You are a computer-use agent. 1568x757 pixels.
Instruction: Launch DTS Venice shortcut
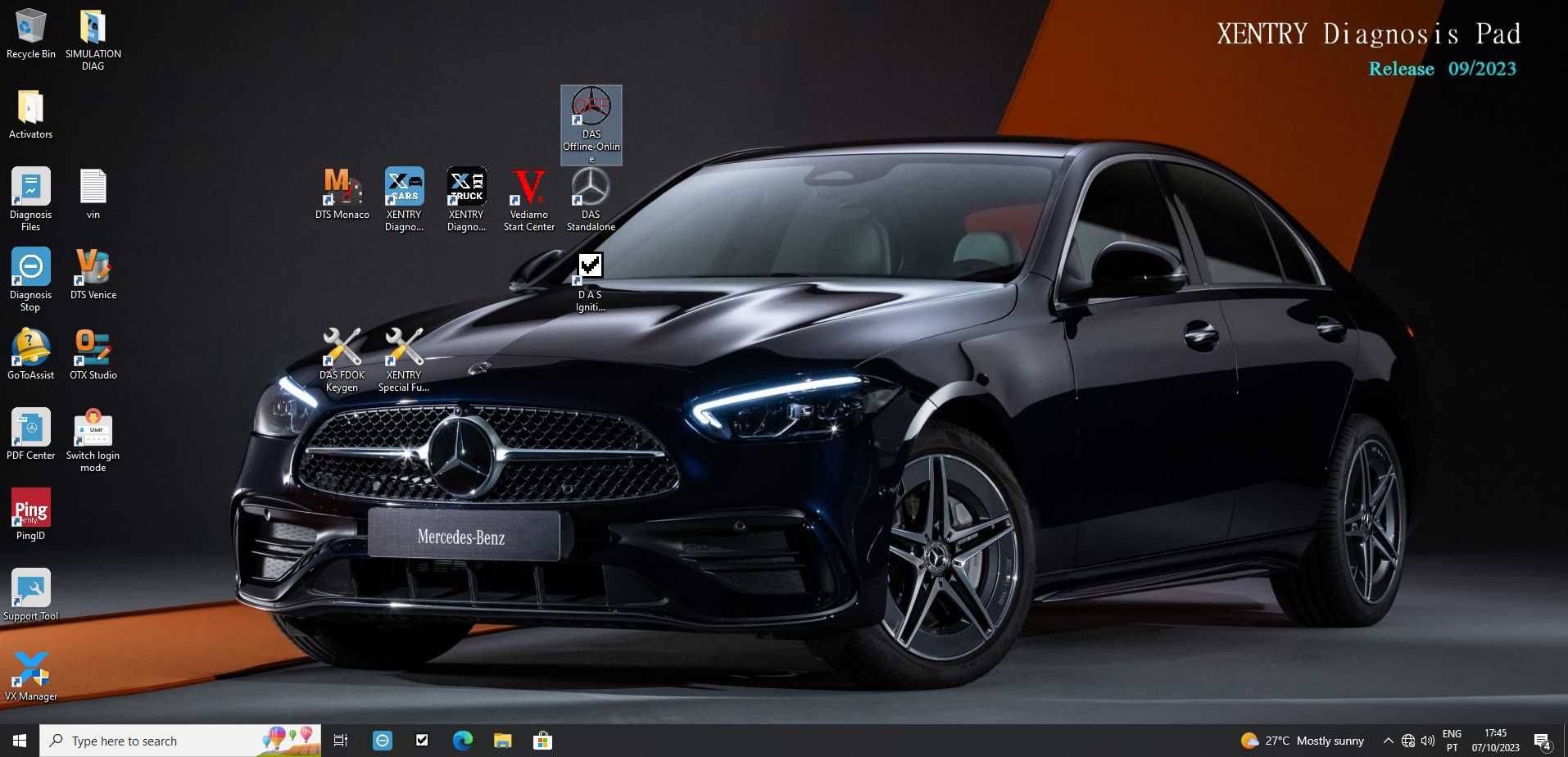click(93, 274)
